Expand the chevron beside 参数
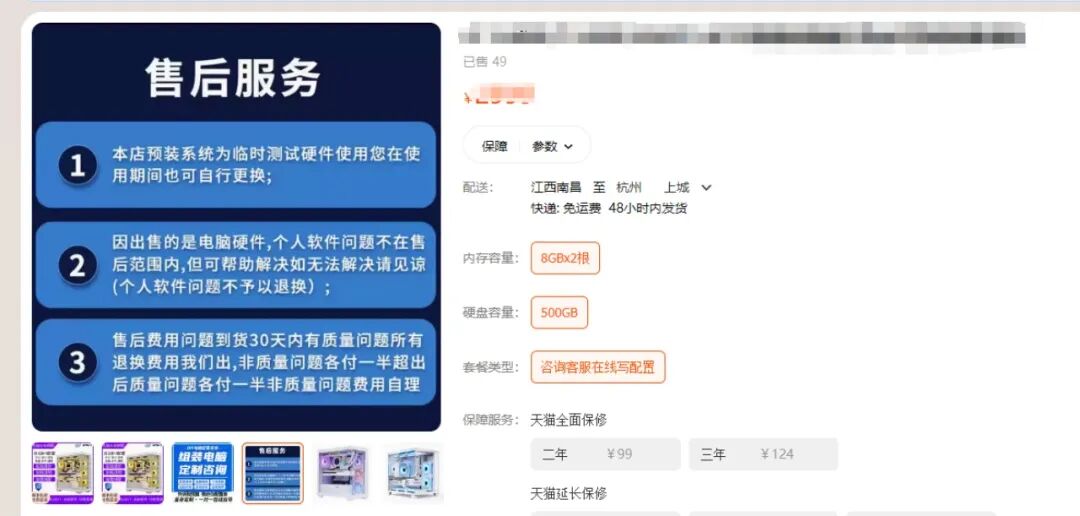1080x516 pixels. click(x=568, y=146)
